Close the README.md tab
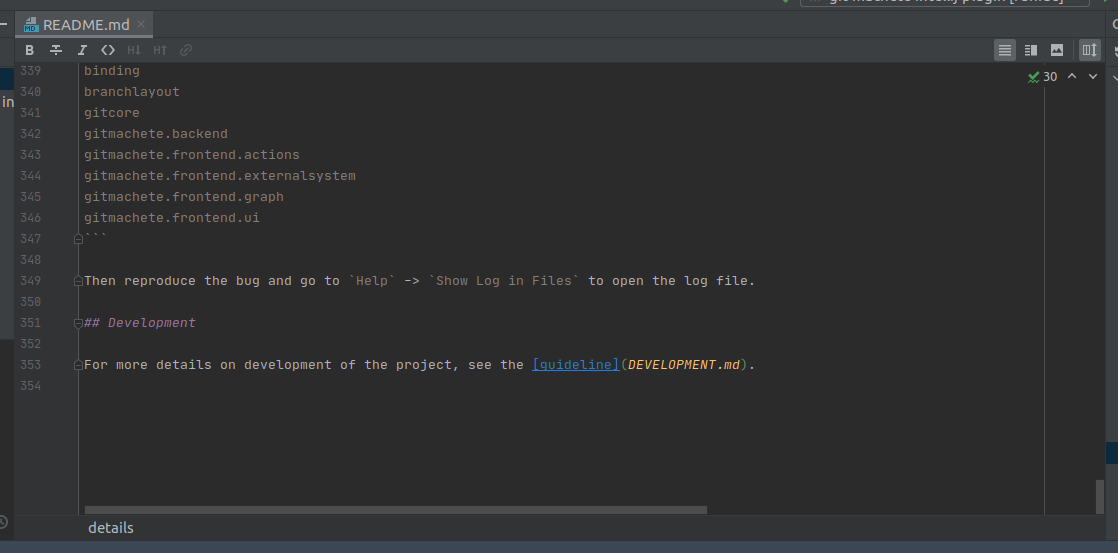The height and width of the screenshot is (553, 1118). [141, 24]
